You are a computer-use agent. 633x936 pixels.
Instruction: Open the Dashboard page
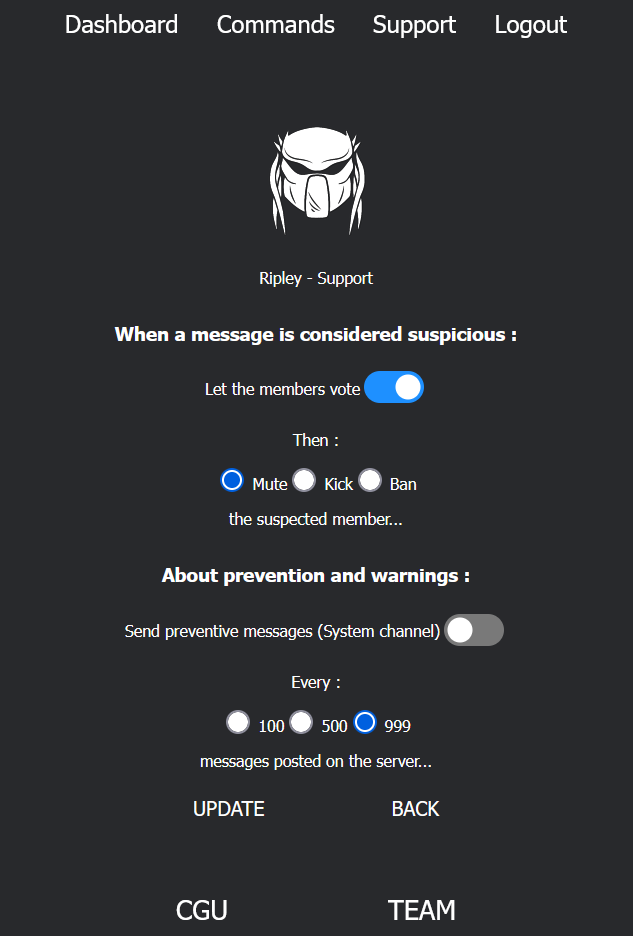point(121,25)
